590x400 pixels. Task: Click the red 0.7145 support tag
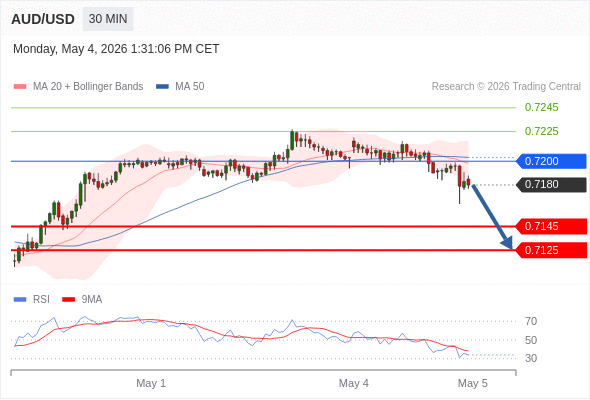(x=551, y=227)
